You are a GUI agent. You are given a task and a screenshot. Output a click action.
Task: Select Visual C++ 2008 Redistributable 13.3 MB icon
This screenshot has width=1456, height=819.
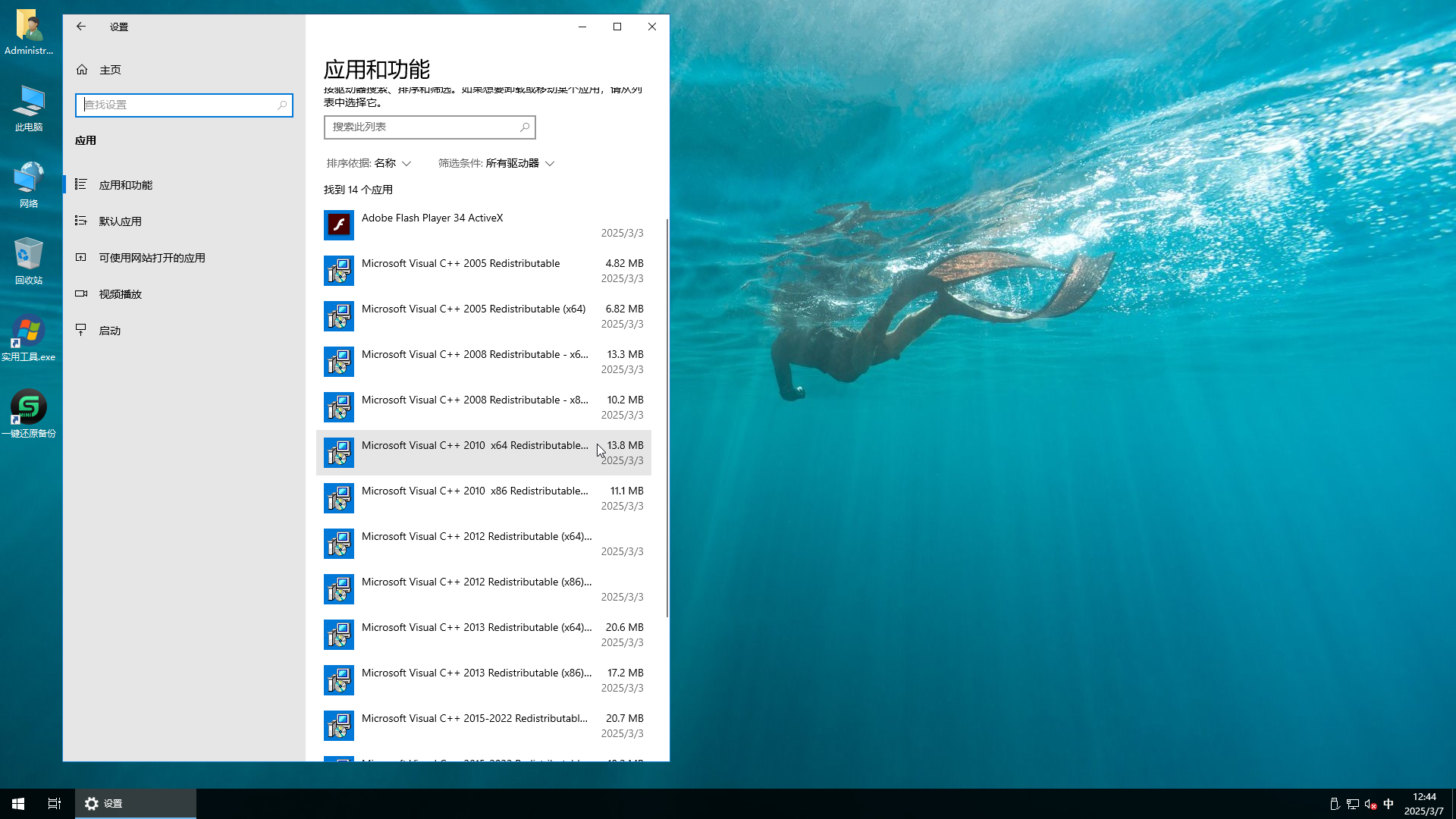pyautogui.click(x=339, y=362)
